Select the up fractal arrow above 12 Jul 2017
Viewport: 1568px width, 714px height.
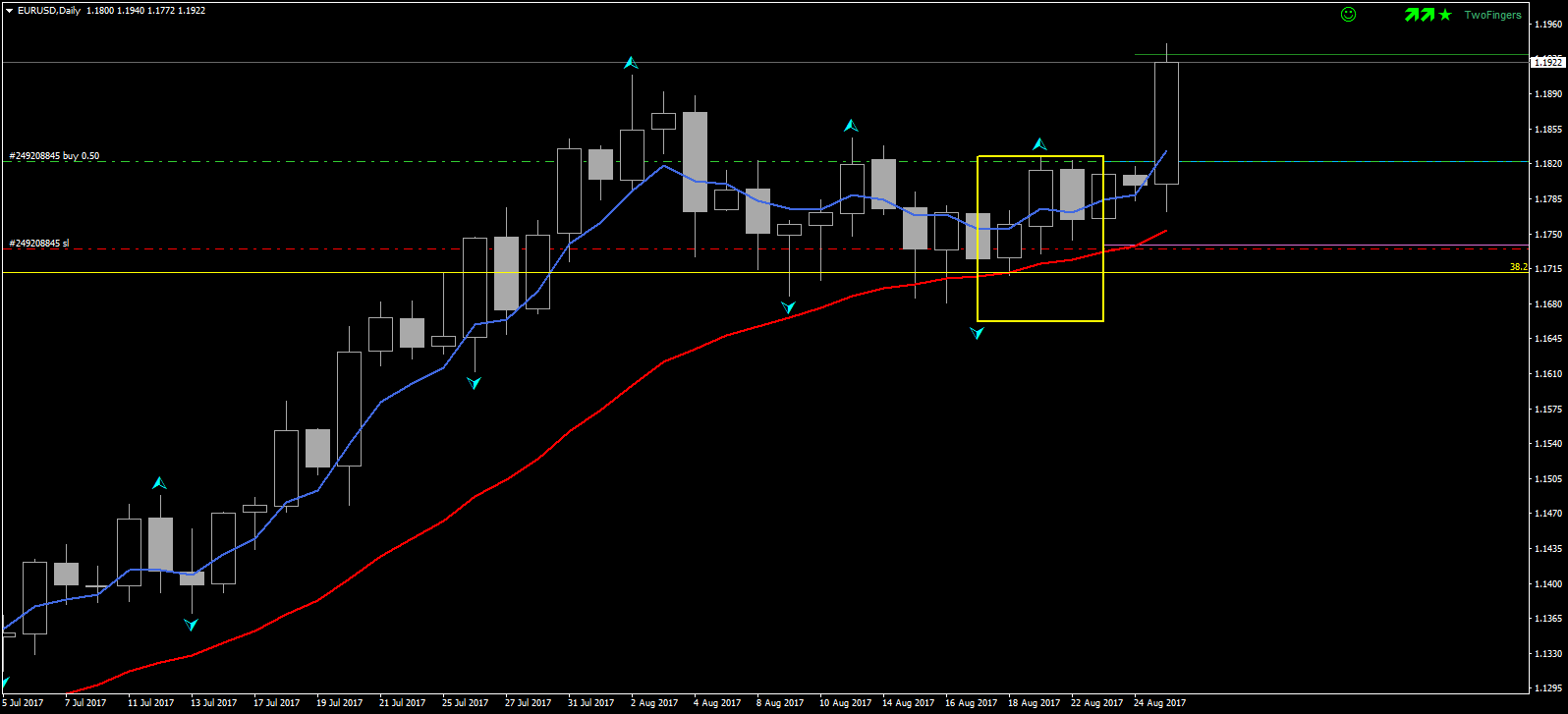click(159, 483)
